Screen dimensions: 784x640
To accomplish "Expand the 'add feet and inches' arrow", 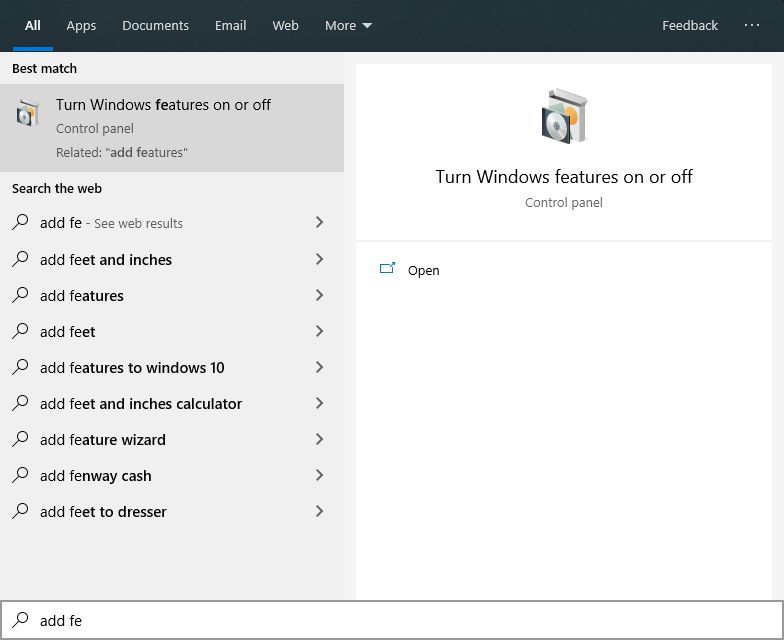I will (320, 259).
